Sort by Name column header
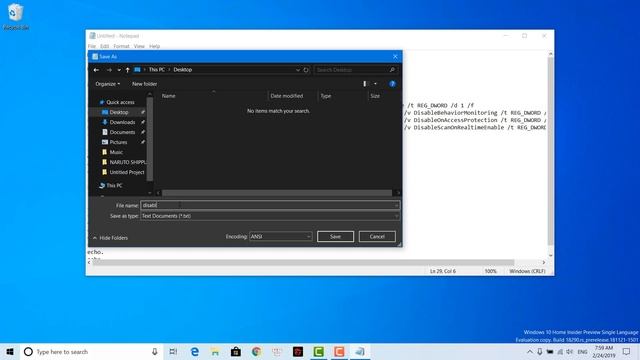The width and height of the screenshot is (640, 360). pyautogui.click(x=169, y=96)
